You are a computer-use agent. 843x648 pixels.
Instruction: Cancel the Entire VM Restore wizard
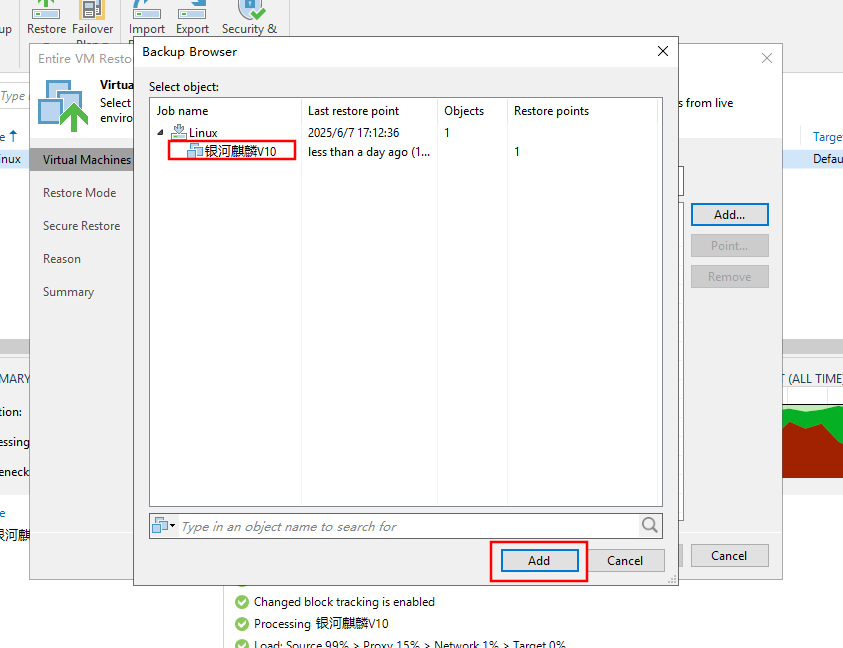729,556
